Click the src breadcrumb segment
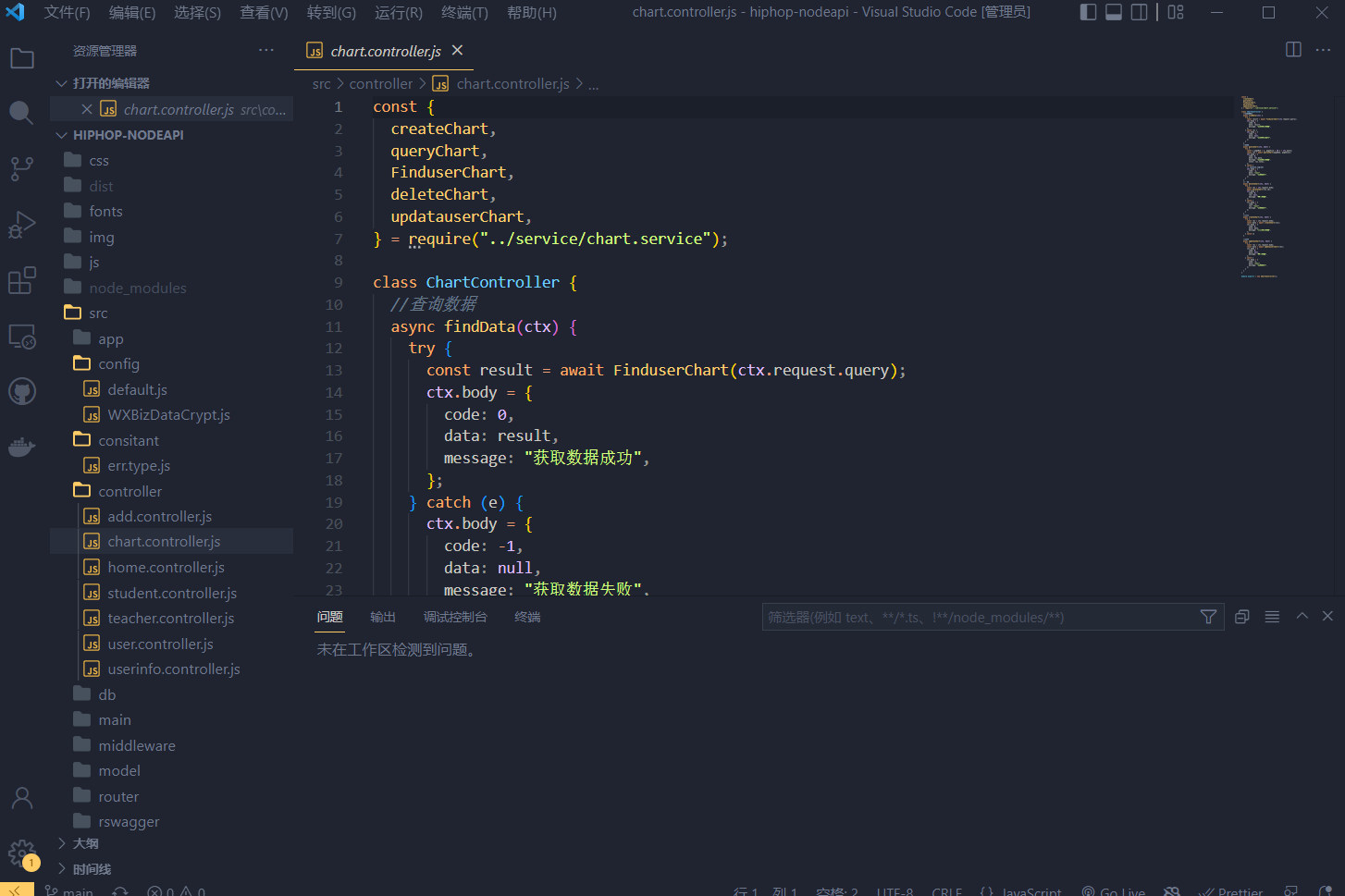1345x896 pixels. tap(321, 84)
